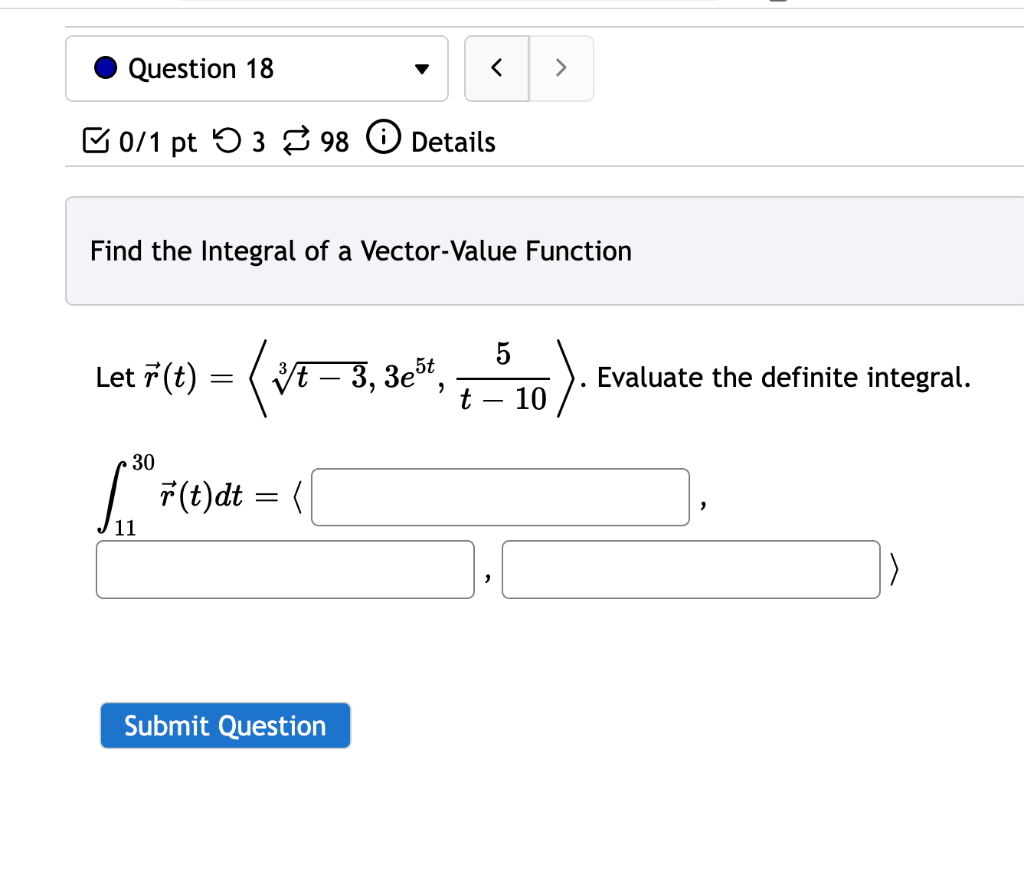The width and height of the screenshot is (1024, 881).
Task: Click the blue status dot beside Question 18
Action: pyautogui.click(x=105, y=68)
